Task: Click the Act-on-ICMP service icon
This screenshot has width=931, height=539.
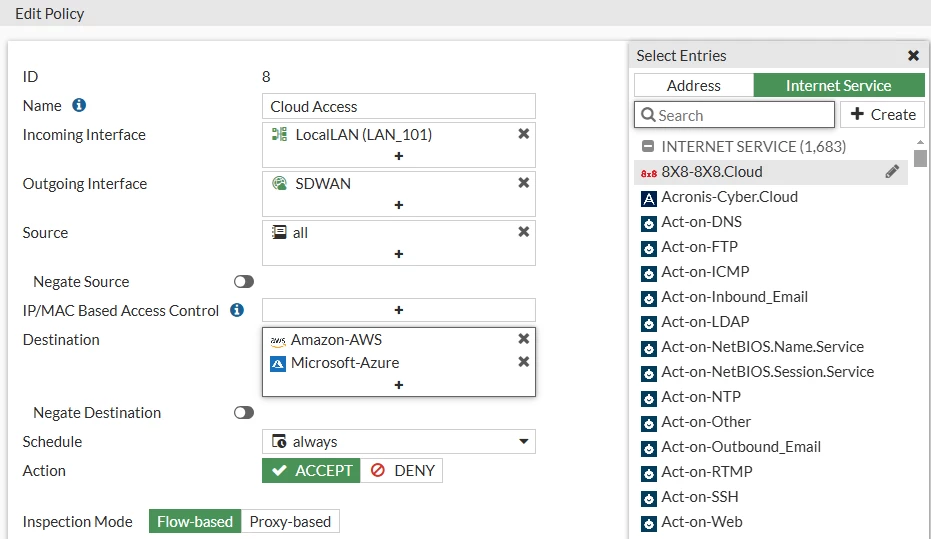Action: pos(649,273)
